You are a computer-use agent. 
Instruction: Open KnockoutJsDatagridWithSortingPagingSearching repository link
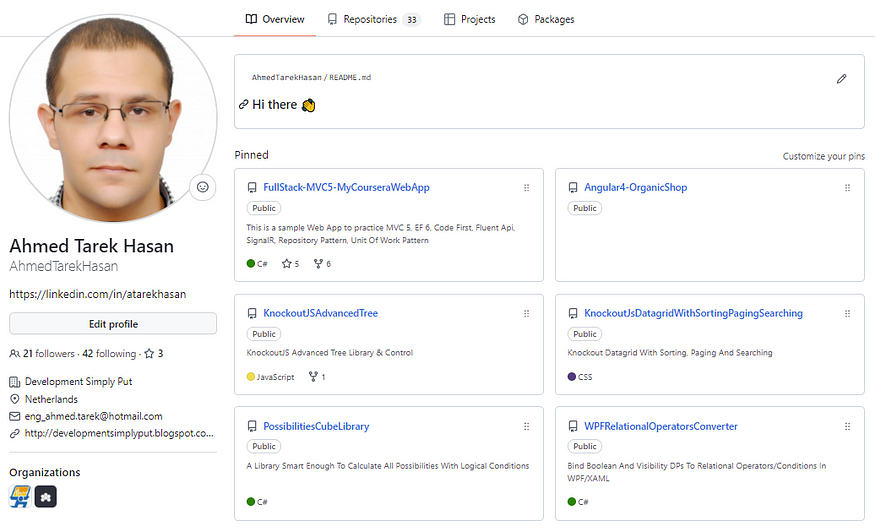pos(693,313)
